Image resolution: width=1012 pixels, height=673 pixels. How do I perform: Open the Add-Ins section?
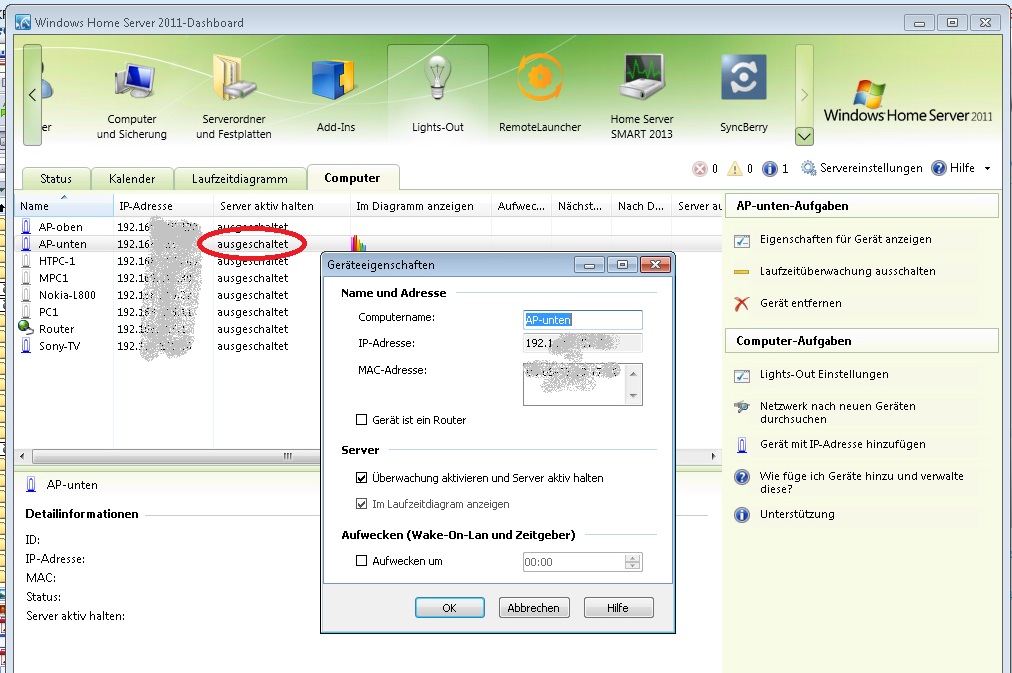tap(335, 95)
